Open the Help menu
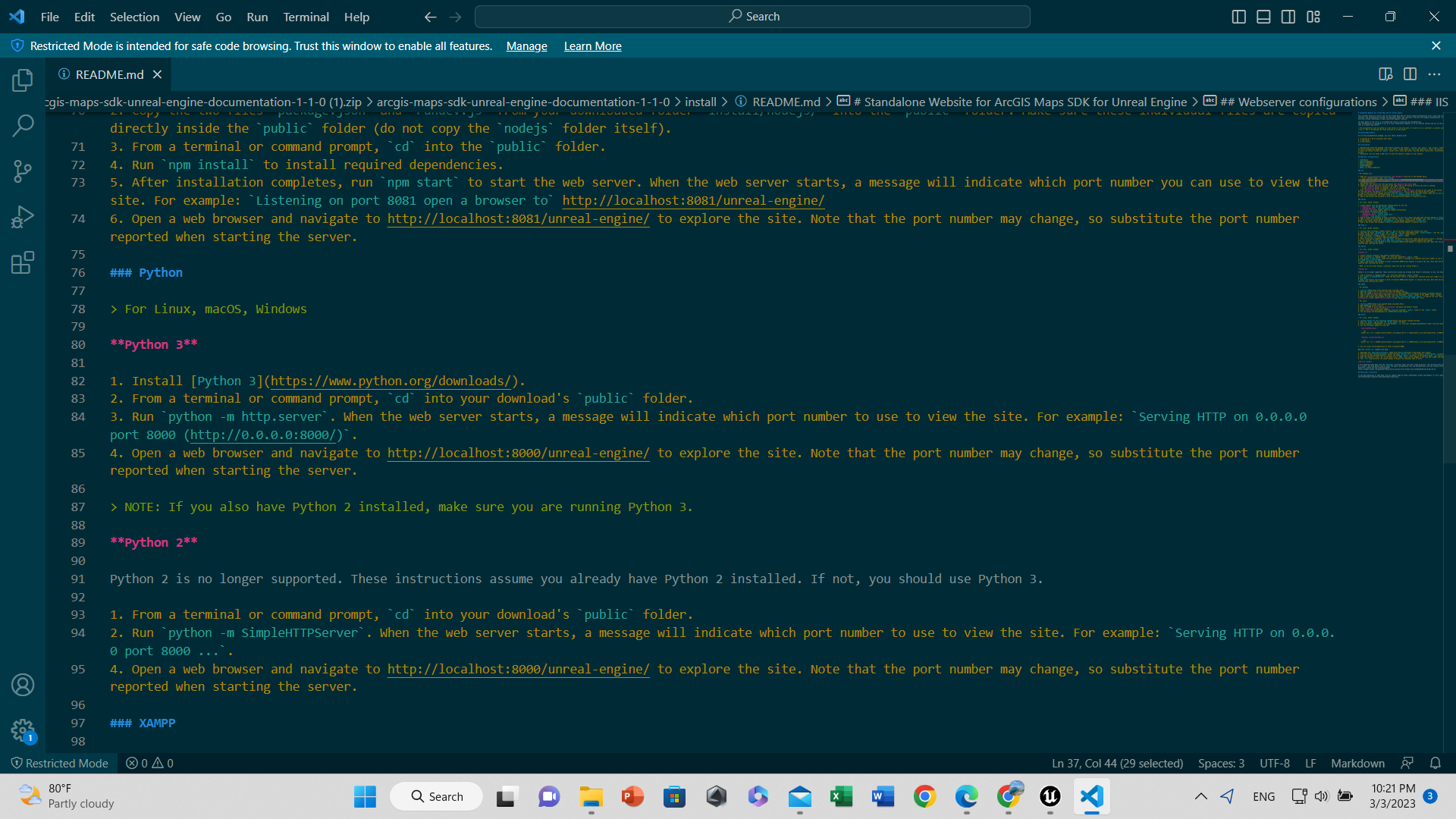 356,17
